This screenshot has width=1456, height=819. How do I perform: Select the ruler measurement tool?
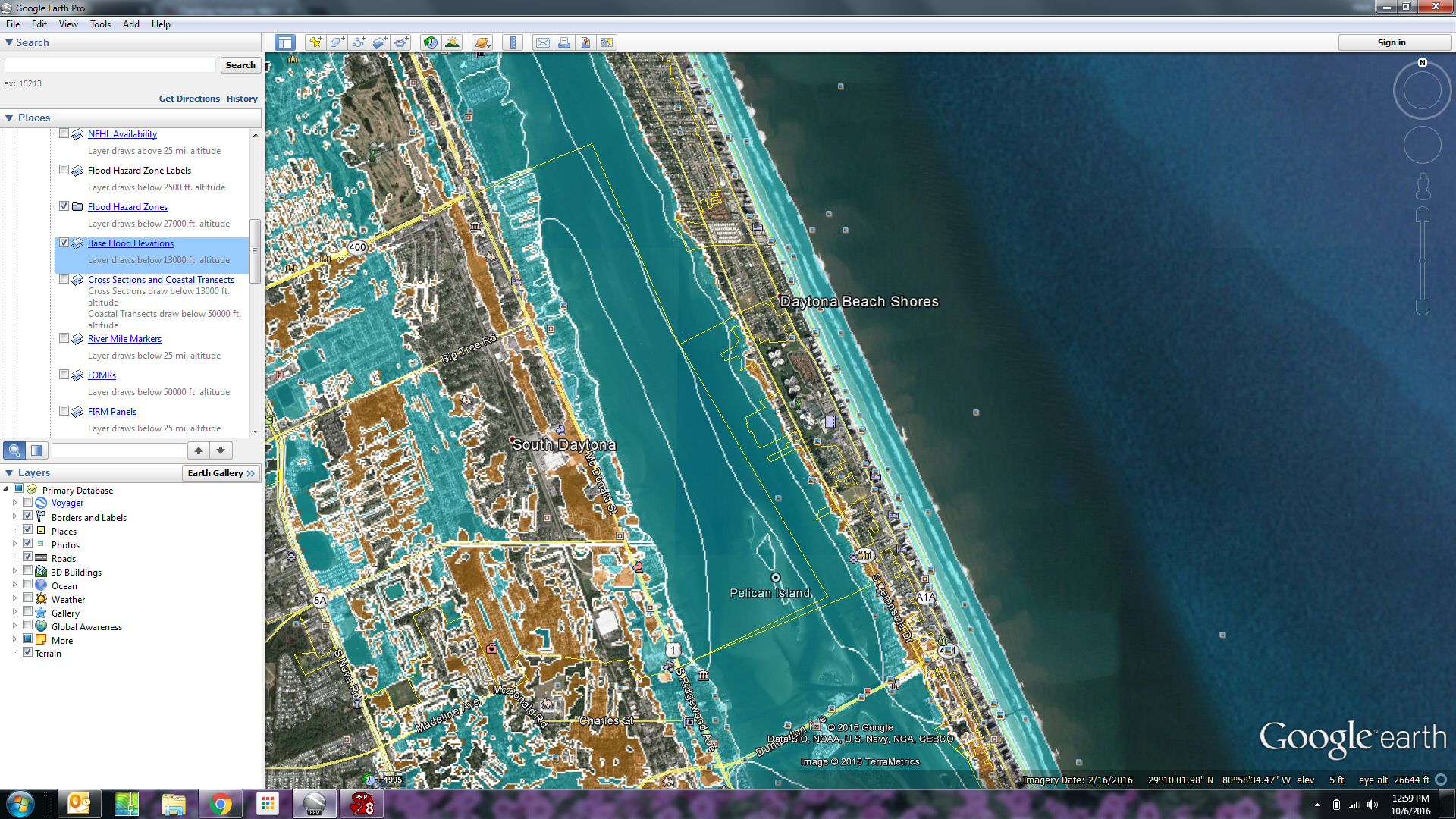513,42
